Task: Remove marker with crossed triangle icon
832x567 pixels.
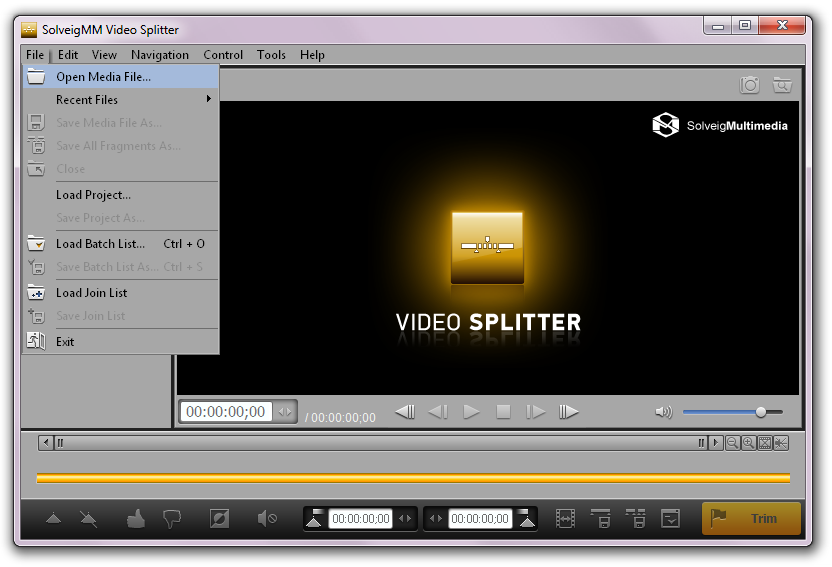Action: (x=88, y=518)
